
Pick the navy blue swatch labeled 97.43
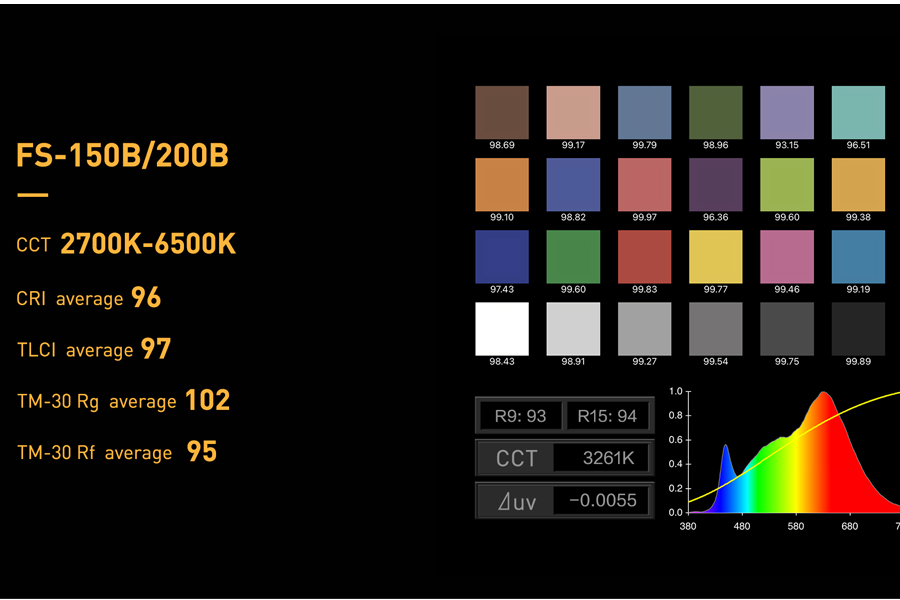point(502,256)
